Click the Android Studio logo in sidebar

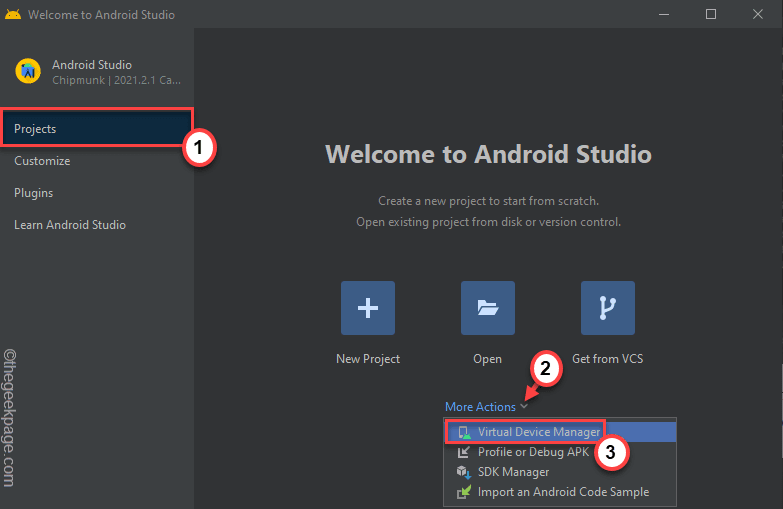pos(28,71)
